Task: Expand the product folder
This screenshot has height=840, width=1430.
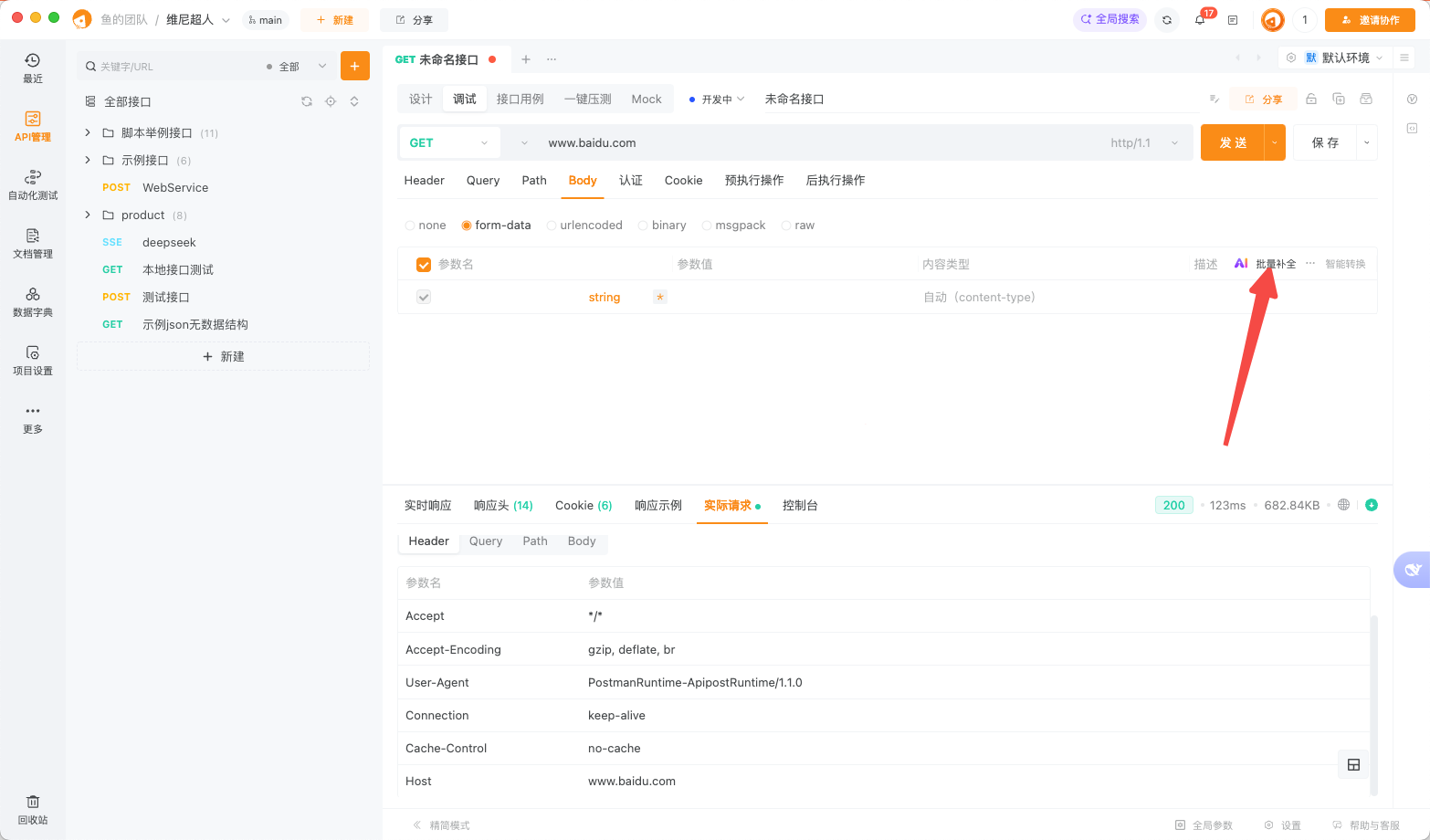Action: pos(88,215)
